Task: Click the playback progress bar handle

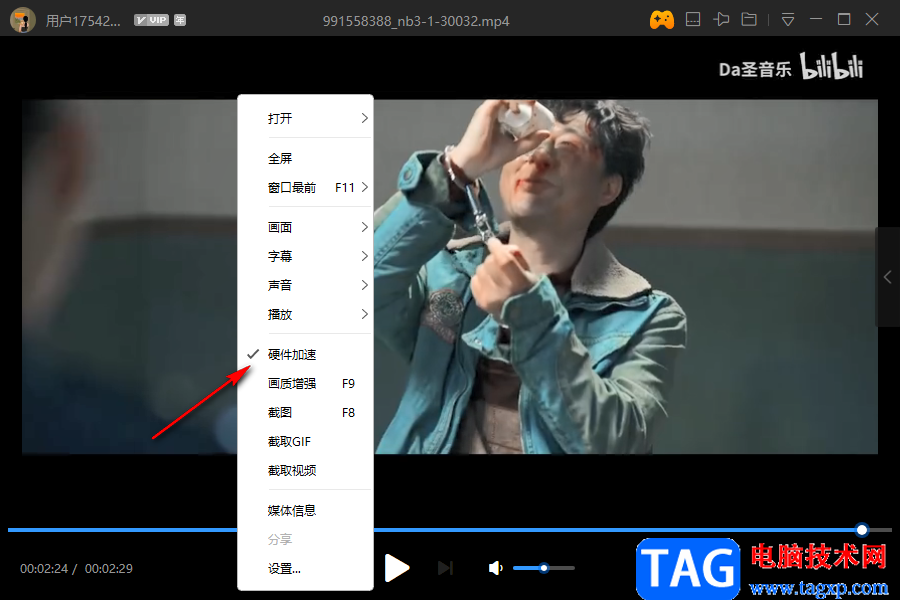Action: click(x=862, y=530)
